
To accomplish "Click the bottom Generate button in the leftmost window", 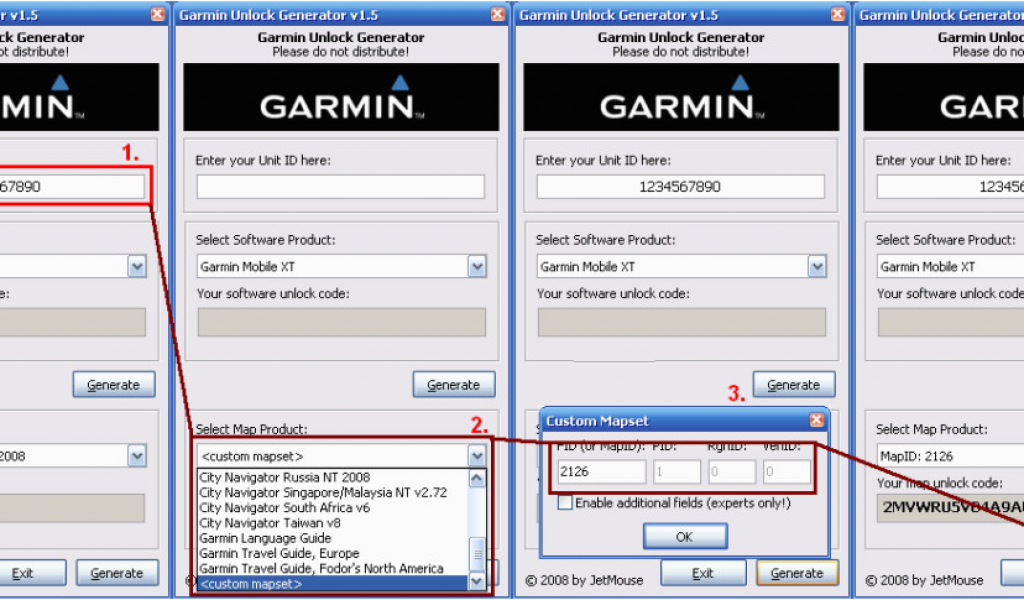I will (x=118, y=573).
